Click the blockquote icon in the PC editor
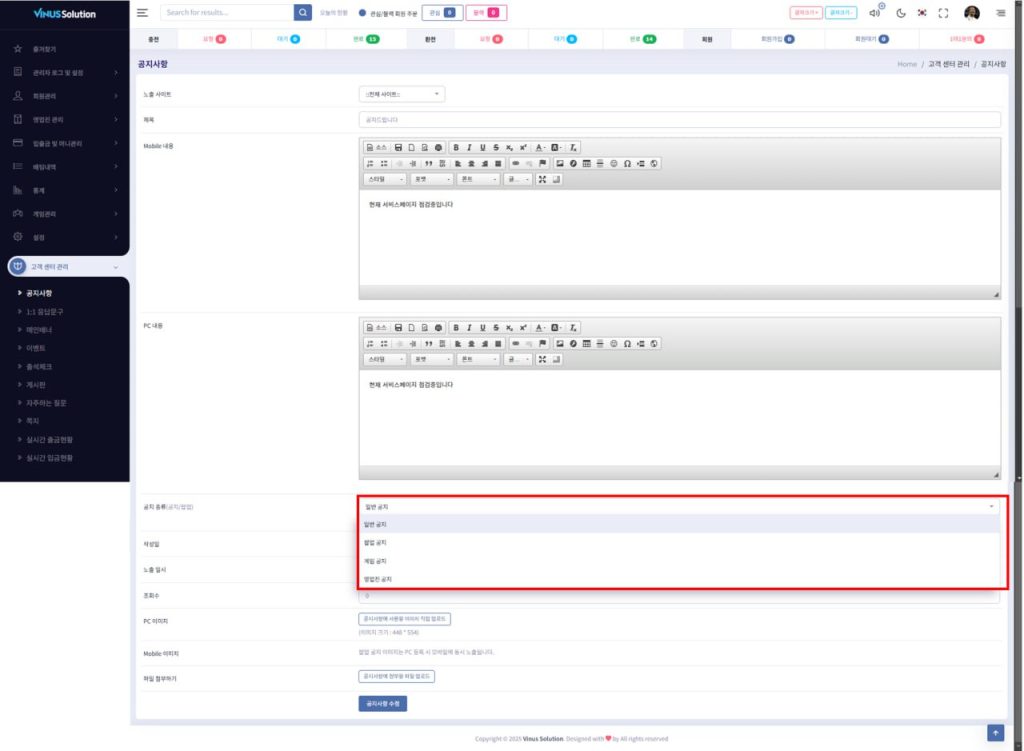The width and height of the screenshot is (1024, 751). tap(430, 343)
